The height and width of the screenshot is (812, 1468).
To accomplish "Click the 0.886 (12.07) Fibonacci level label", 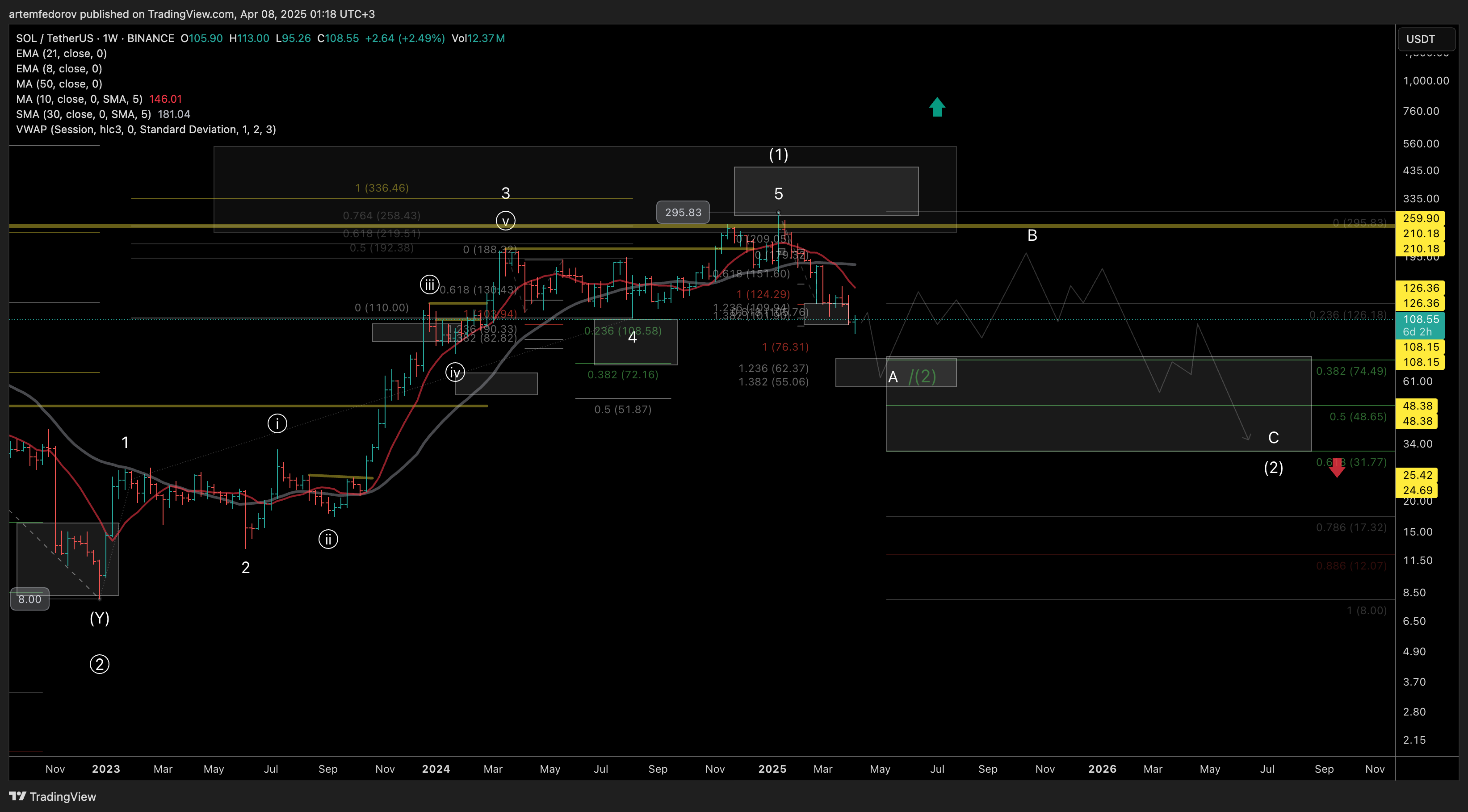I will [x=1351, y=566].
